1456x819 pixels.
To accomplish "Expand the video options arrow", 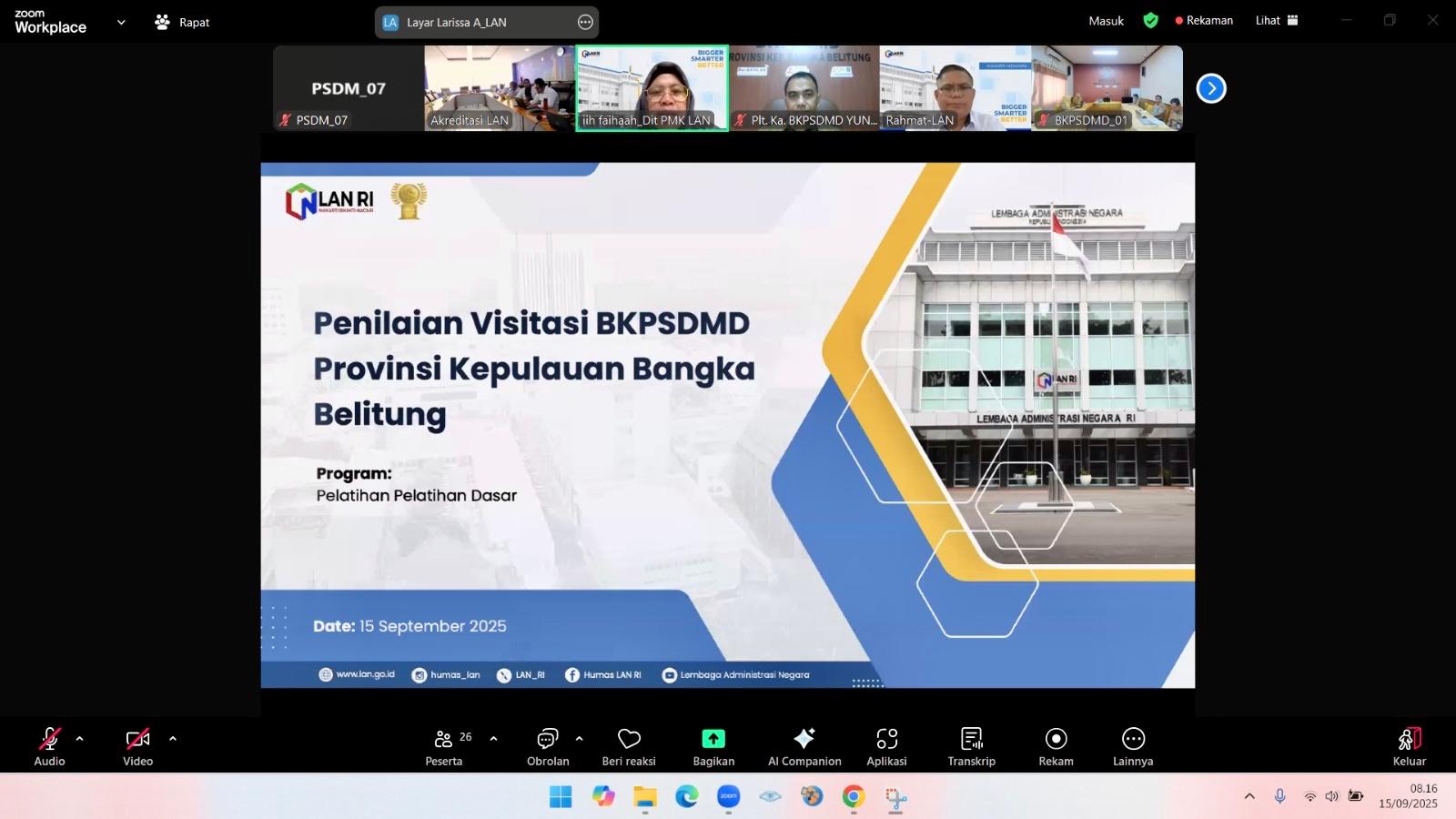I will pyautogui.click(x=173, y=739).
